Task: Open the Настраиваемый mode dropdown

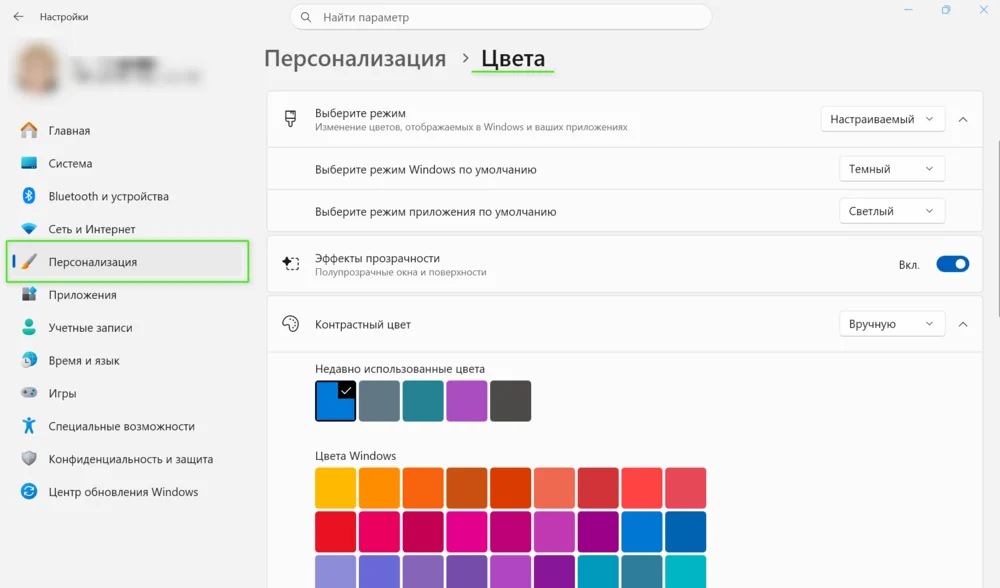Action: click(882, 119)
